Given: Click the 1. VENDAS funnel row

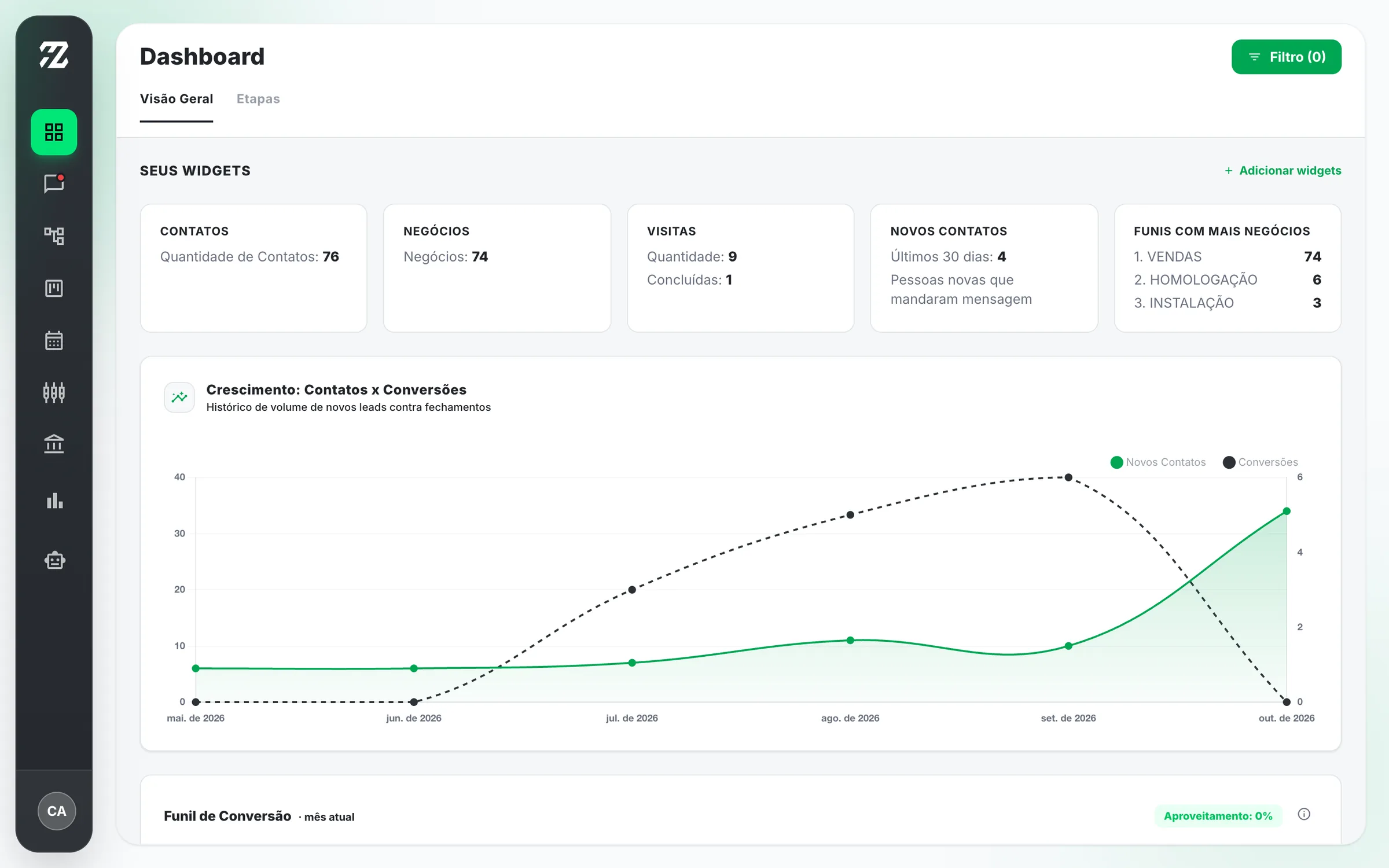Looking at the screenshot, I should [x=1227, y=256].
